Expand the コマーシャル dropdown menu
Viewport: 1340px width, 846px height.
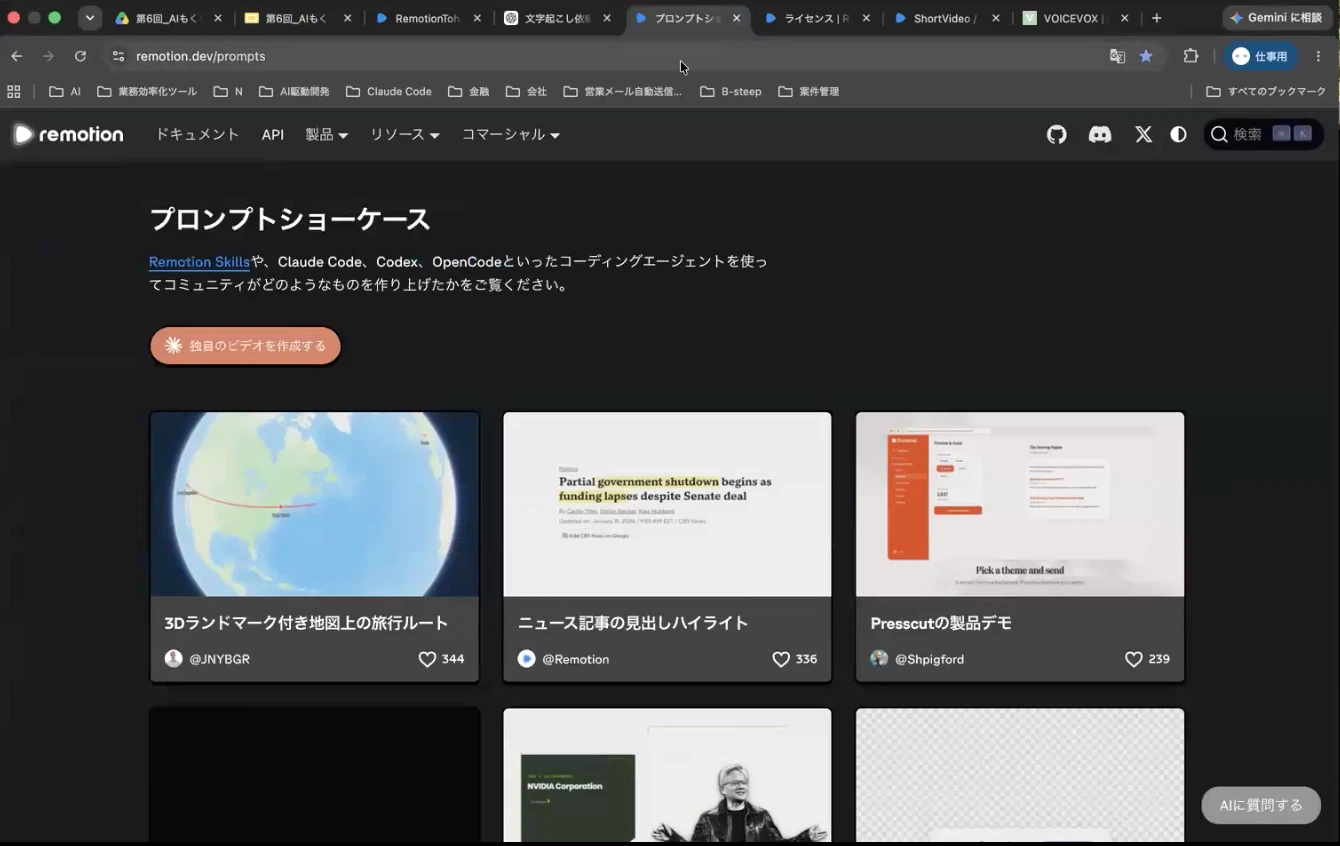[x=510, y=134]
